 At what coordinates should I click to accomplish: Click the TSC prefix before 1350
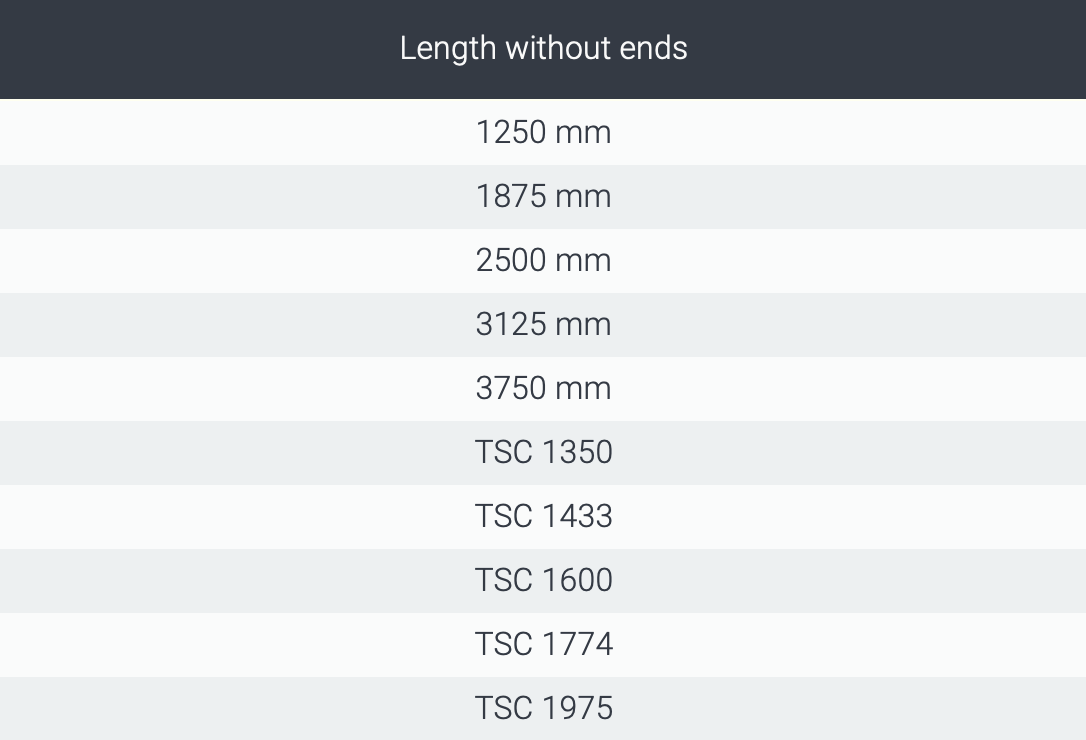(x=503, y=452)
